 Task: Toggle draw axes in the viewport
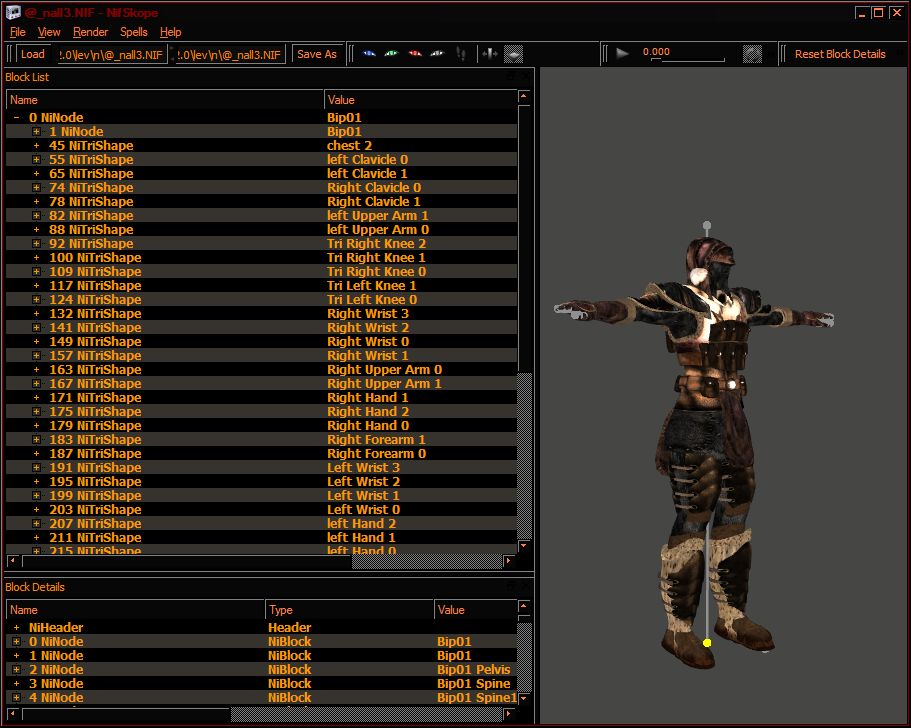coord(490,54)
